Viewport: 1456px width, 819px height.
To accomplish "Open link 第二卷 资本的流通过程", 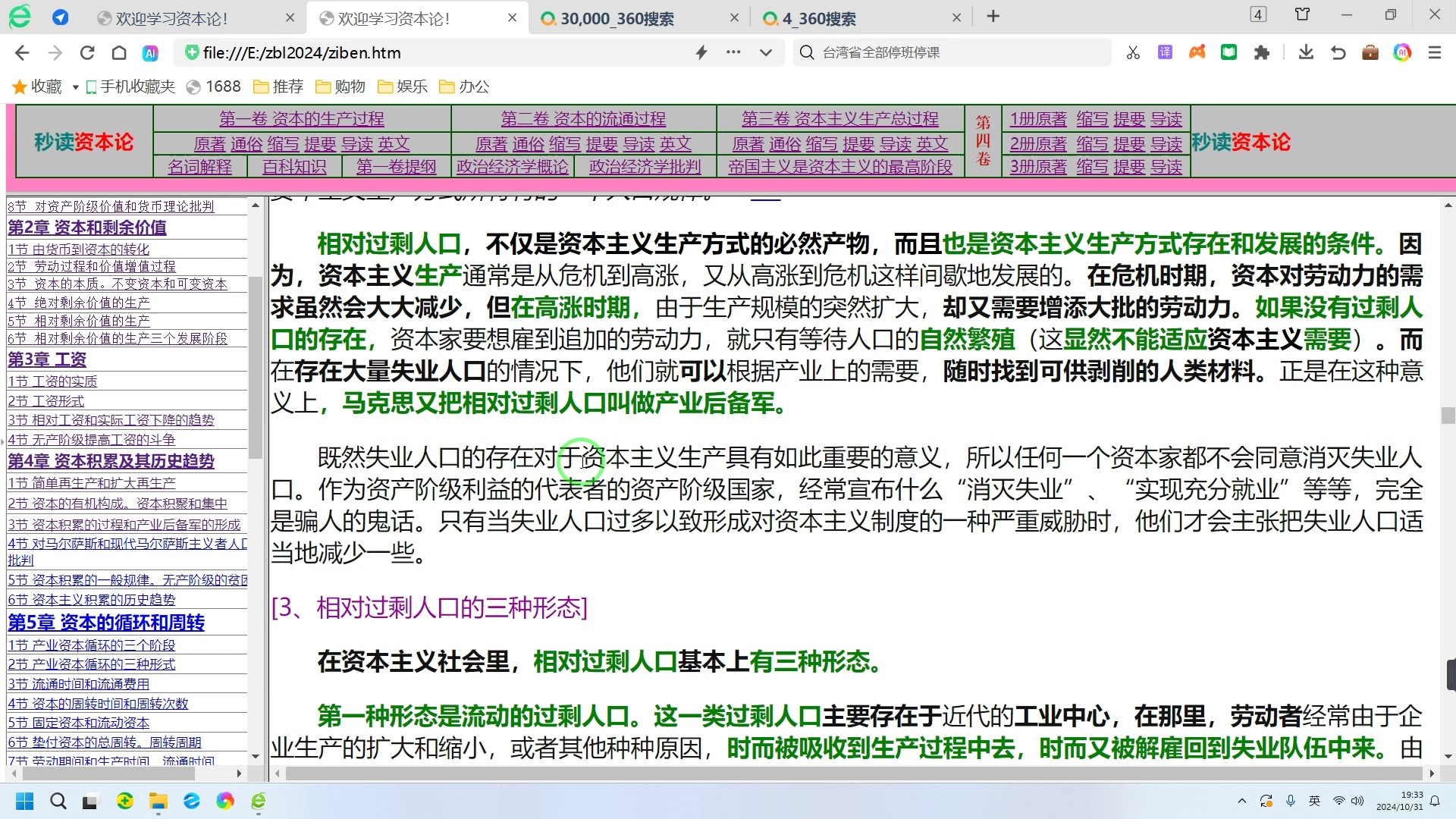I will click(583, 119).
